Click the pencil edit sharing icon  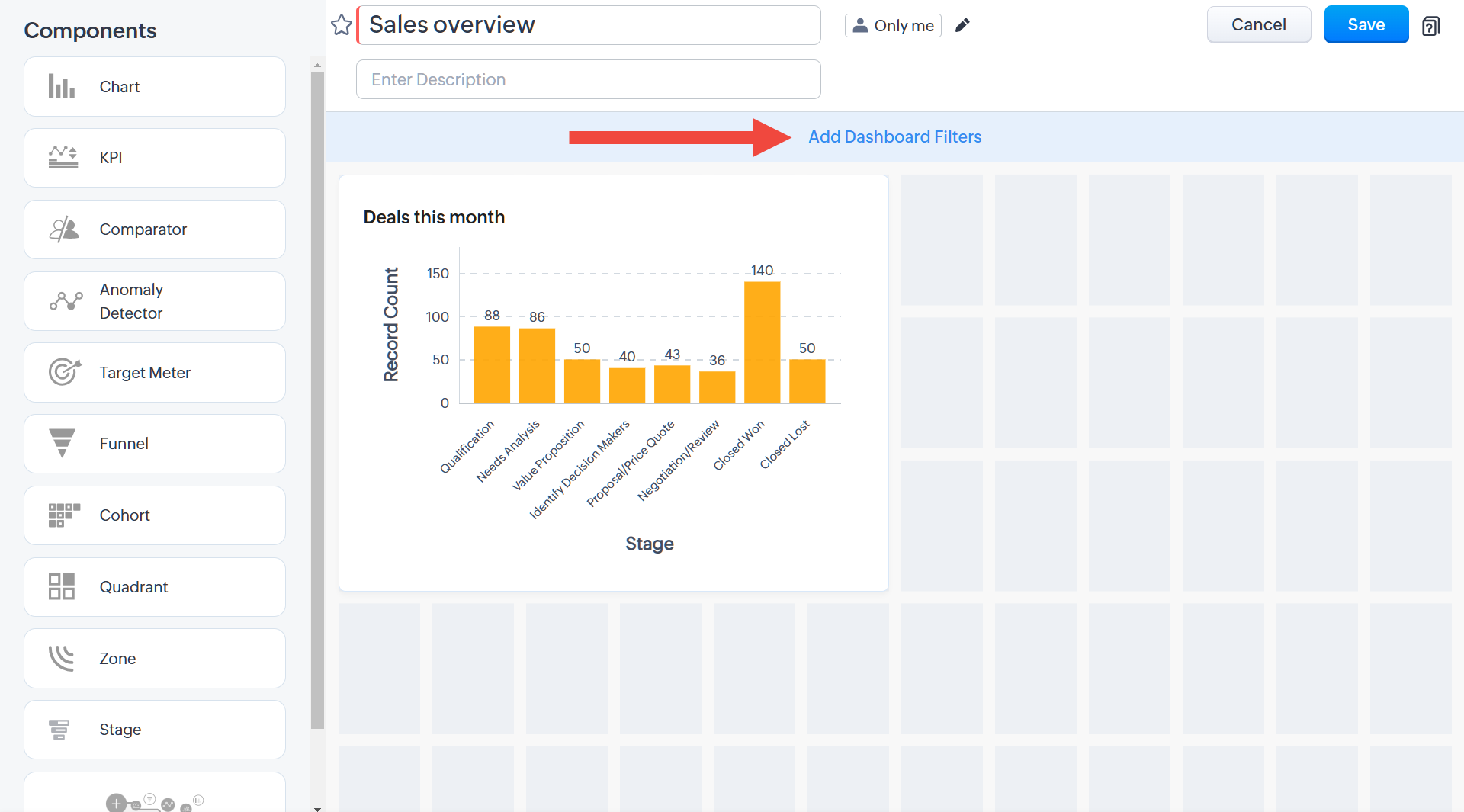[963, 25]
